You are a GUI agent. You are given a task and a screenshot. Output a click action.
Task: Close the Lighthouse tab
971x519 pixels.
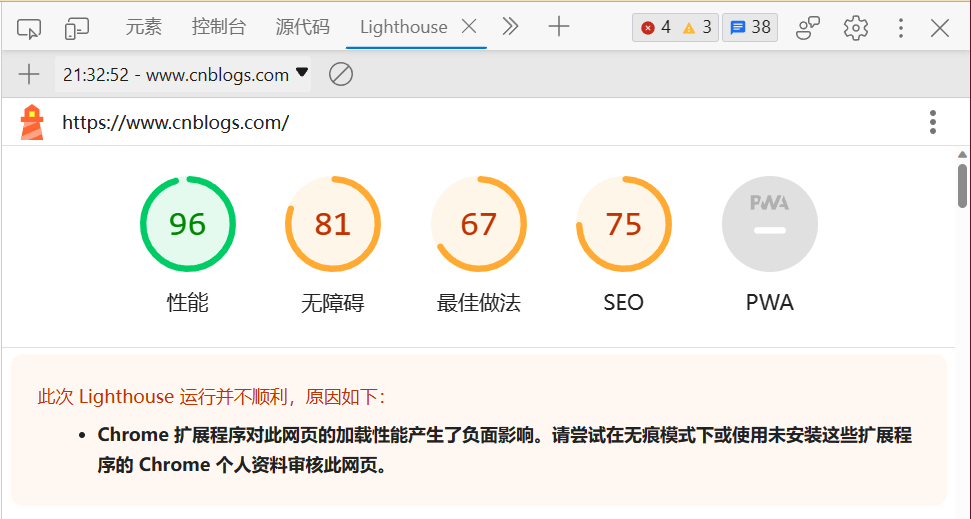coord(468,27)
